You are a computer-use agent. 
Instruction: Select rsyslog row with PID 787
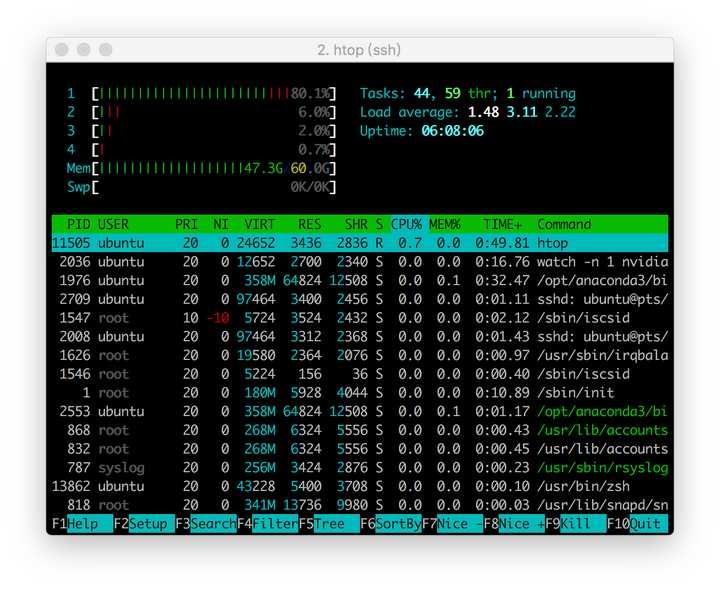tap(360, 467)
